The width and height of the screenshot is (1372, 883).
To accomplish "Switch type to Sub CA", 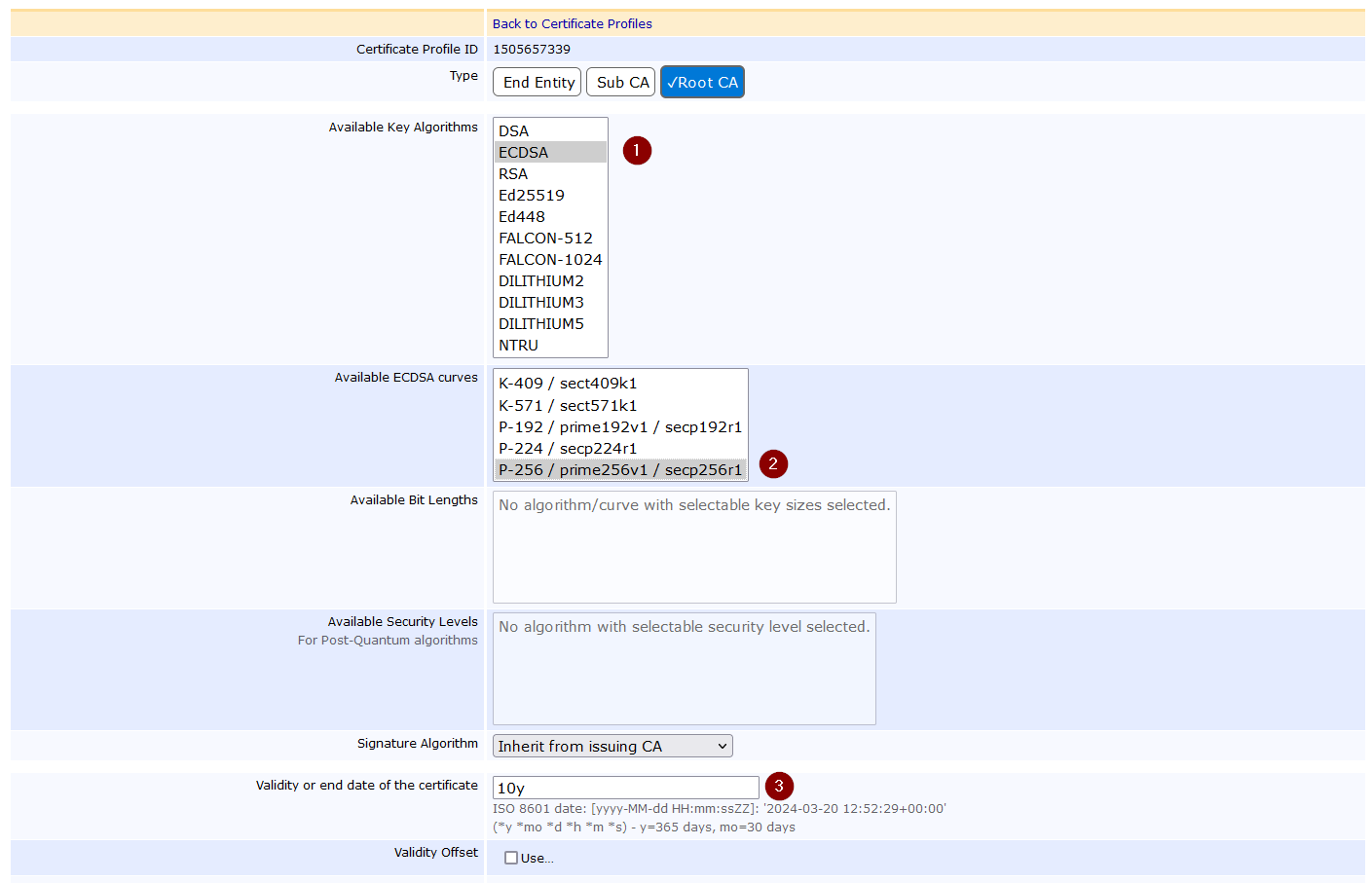I will (x=621, y=83).
